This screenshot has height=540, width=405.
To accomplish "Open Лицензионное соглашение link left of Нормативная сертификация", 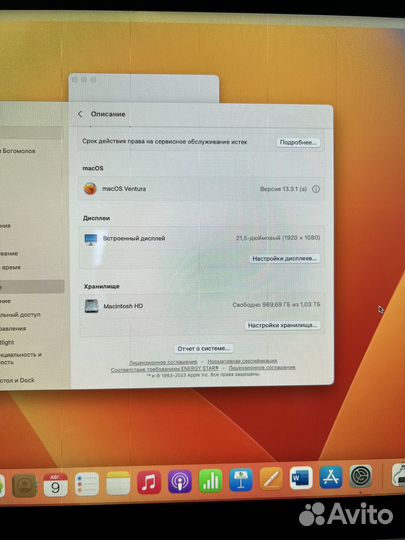I will 163,362.
